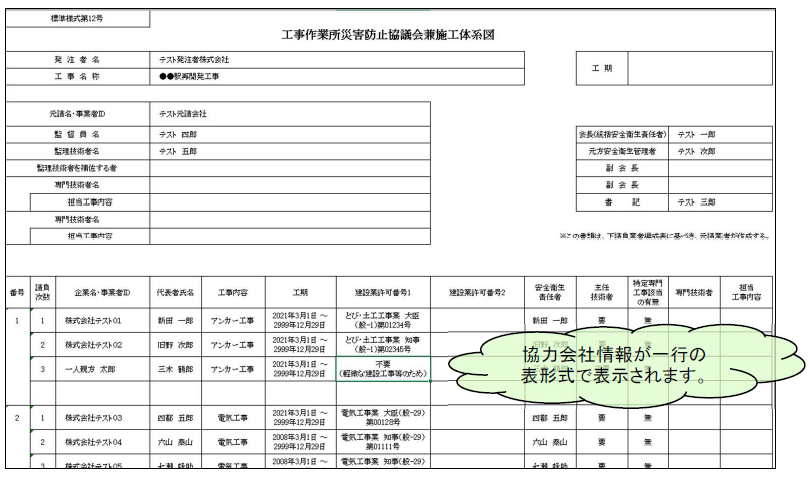The image size is (810, 480).
Task: Click the テスト元請会社 cell
Action: pyautogui.click(x=290, y=114)
